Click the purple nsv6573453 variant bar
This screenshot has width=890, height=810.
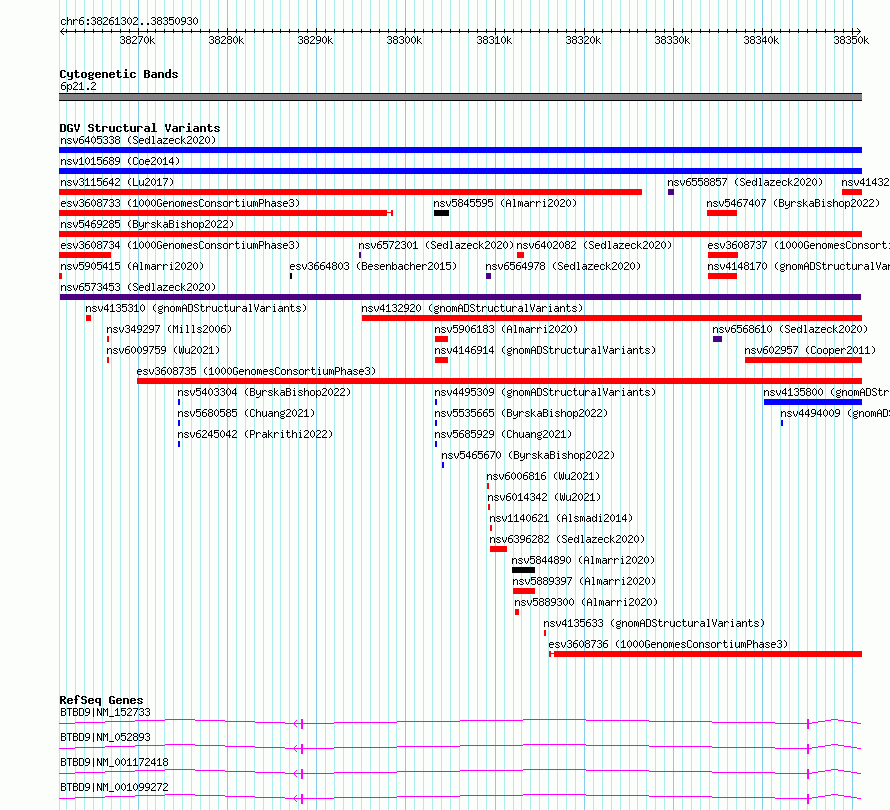460,297
